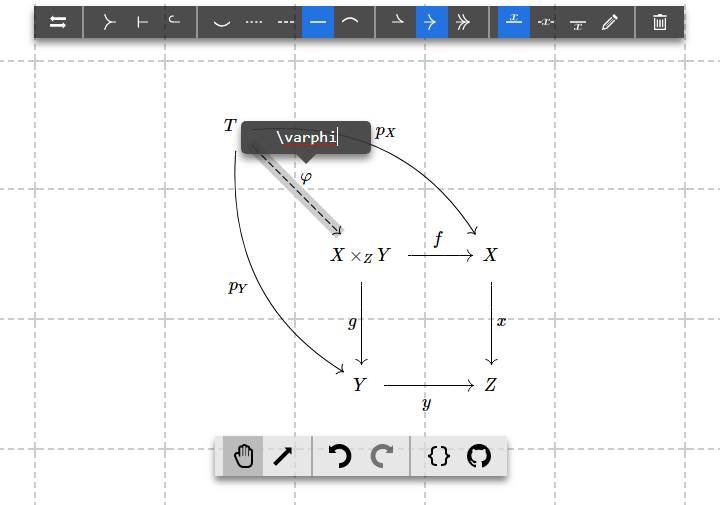This screenshot has width=720, height=505.
Task: Click the reverse arrow direction icon
Action: tap(58, 22)
